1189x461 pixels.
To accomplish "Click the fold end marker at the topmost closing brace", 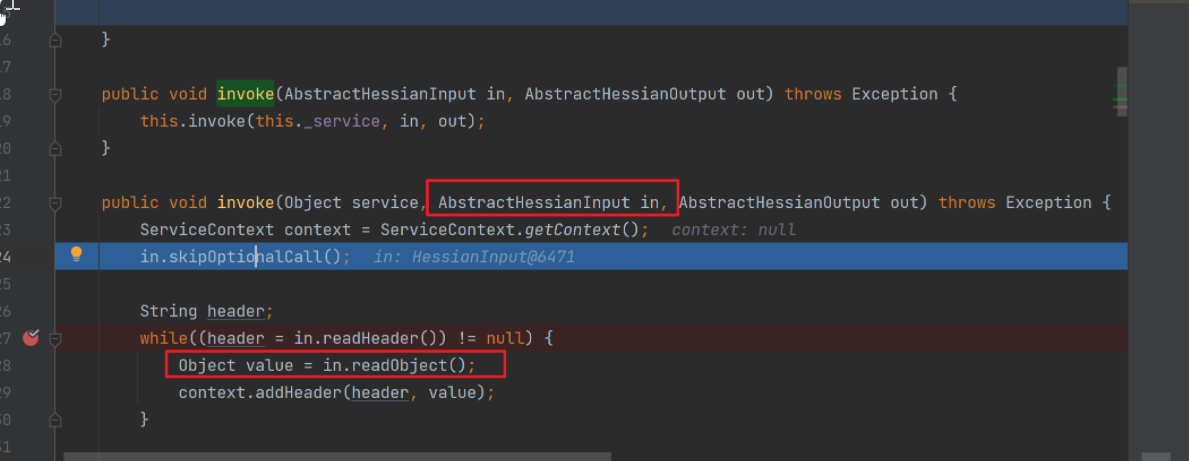I will coord(56,40).
